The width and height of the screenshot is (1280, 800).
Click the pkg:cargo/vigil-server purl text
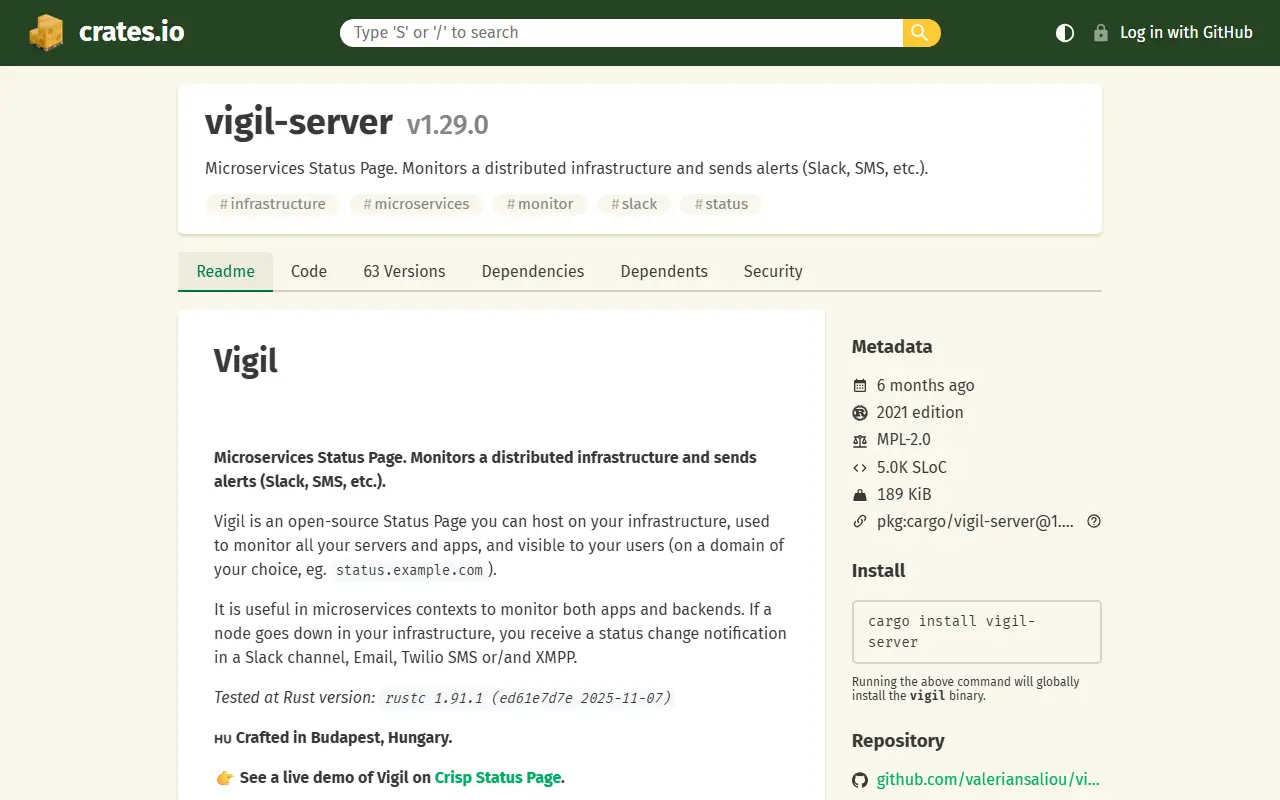click(x=975, y=521)
